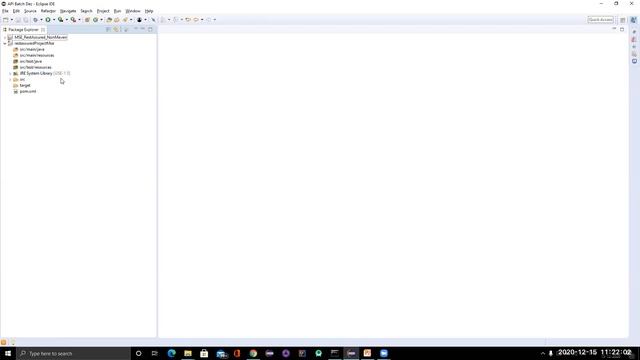Click the taskbar date and time

click(594, 352)
